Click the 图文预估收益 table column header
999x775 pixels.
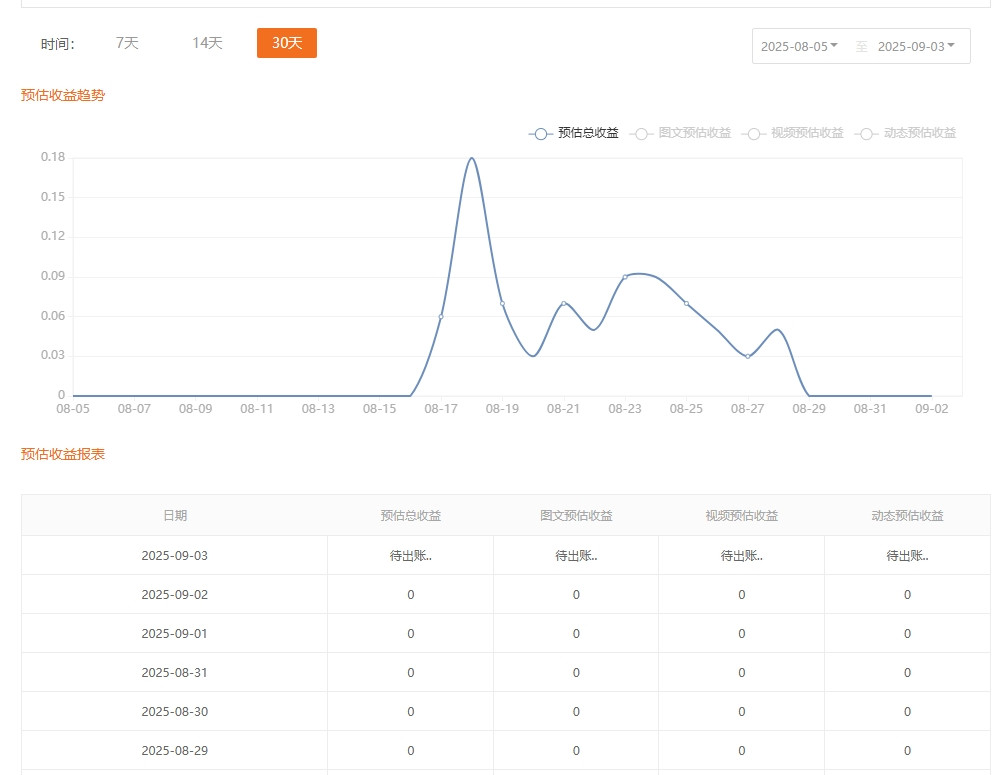576,515
